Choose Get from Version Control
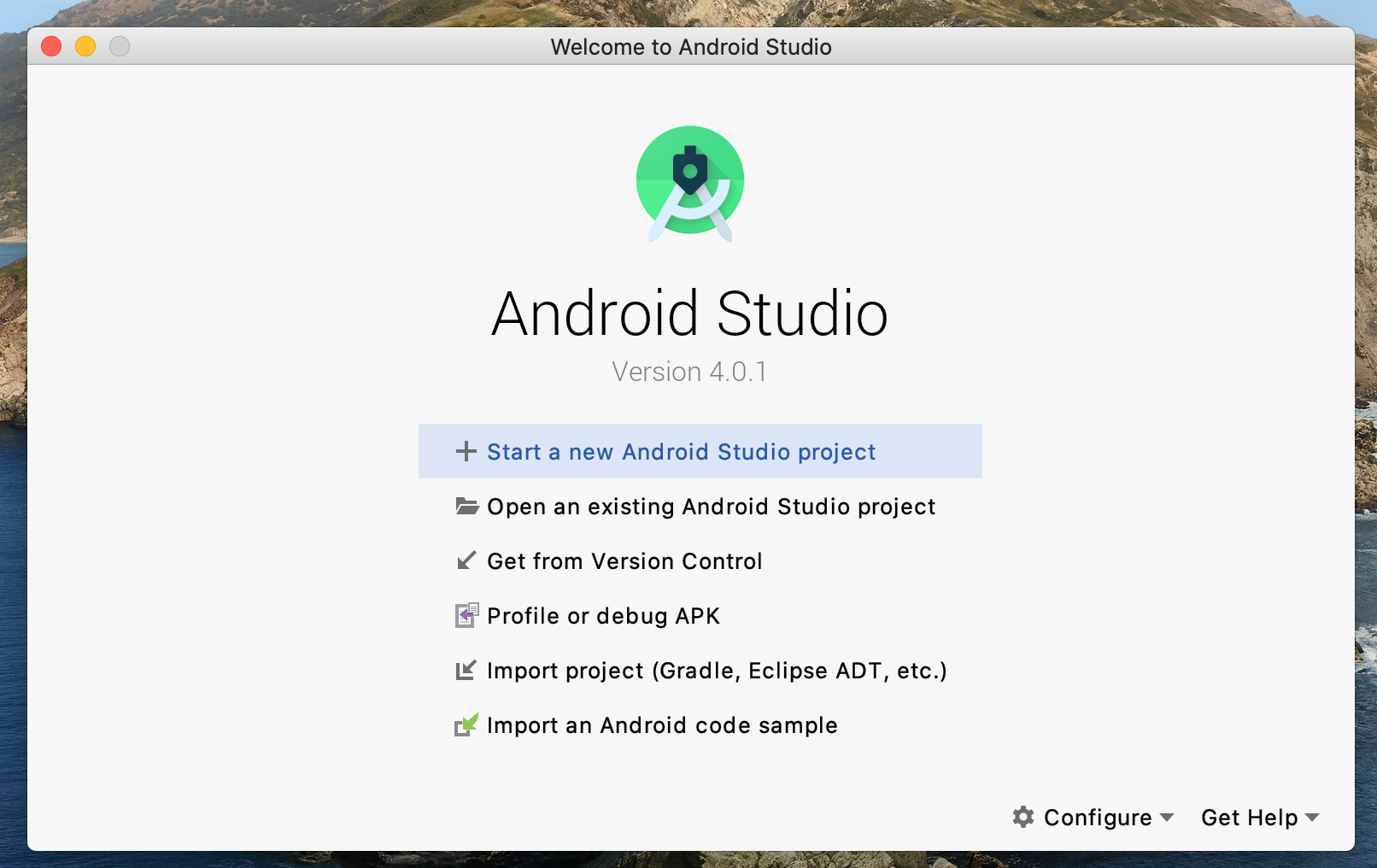 (x=700, y=560)
